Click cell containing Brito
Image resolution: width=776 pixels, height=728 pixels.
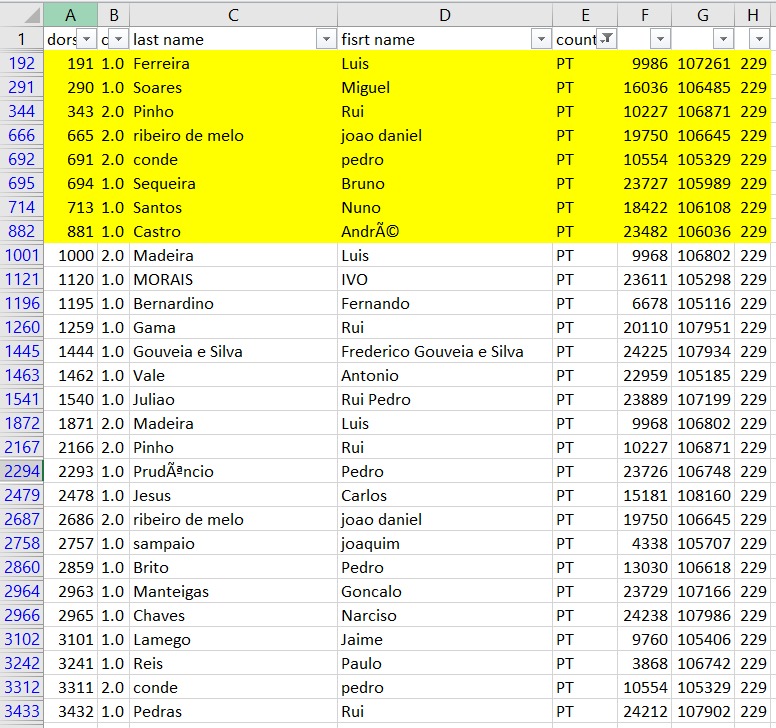click(234, 567)
